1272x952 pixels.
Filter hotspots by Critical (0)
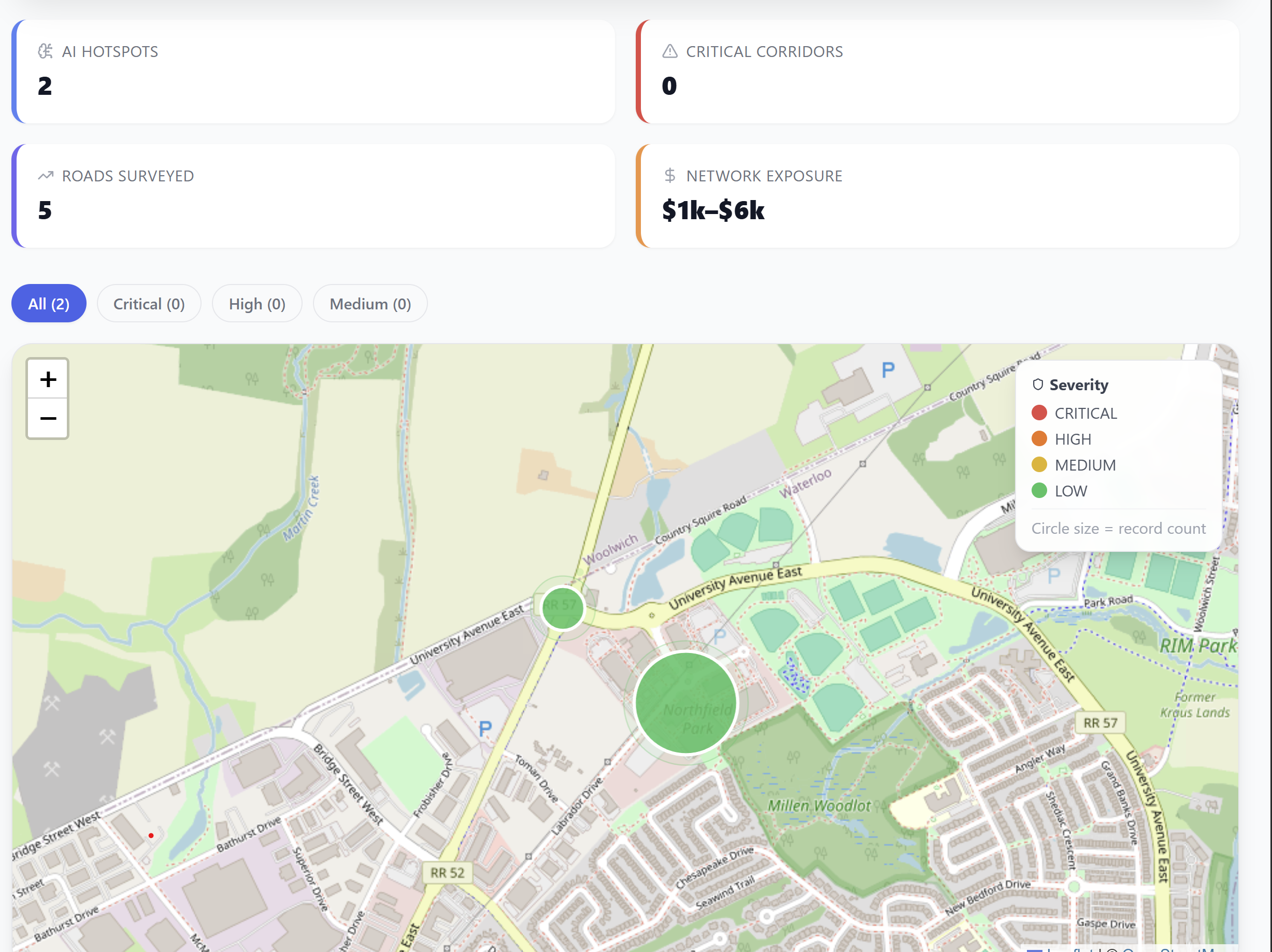tap(149, 304)
